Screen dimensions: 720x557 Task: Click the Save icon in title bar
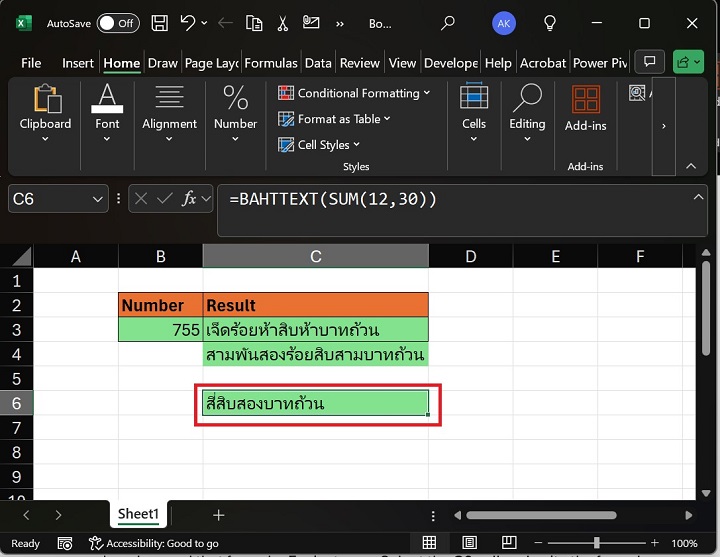click(159, 23)
